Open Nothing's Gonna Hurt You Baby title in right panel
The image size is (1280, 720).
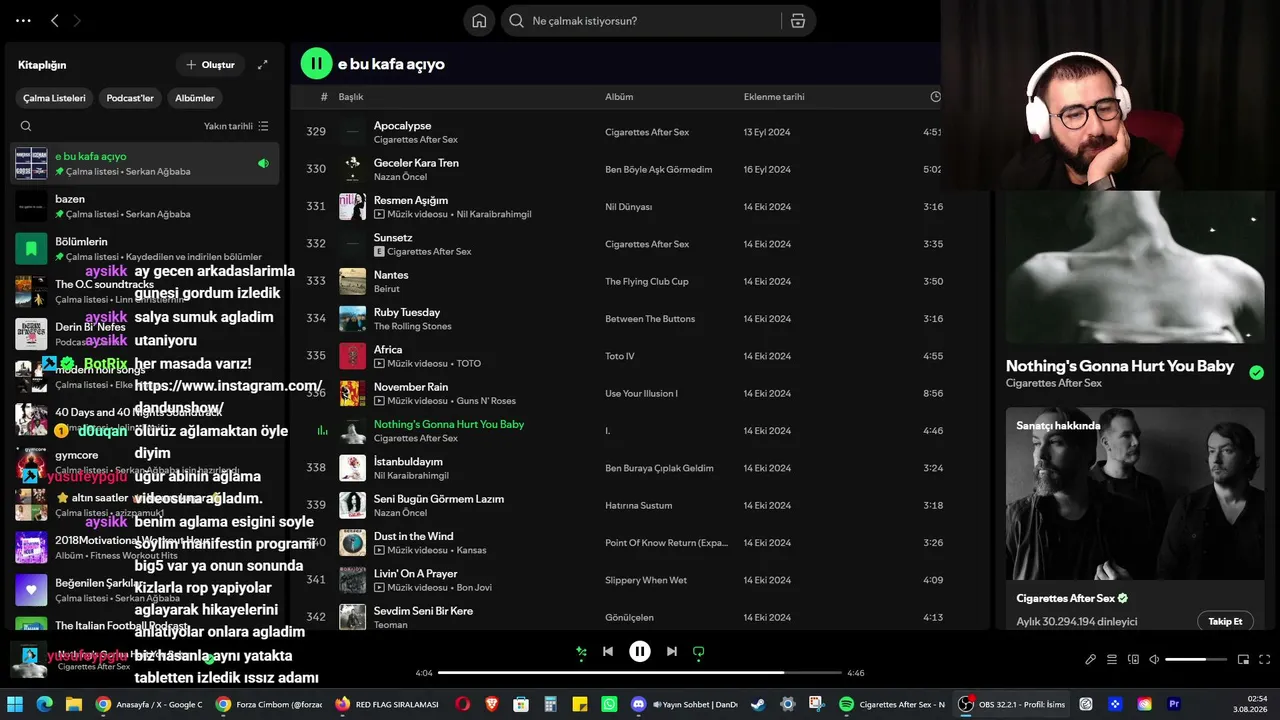pos(1120,366)
